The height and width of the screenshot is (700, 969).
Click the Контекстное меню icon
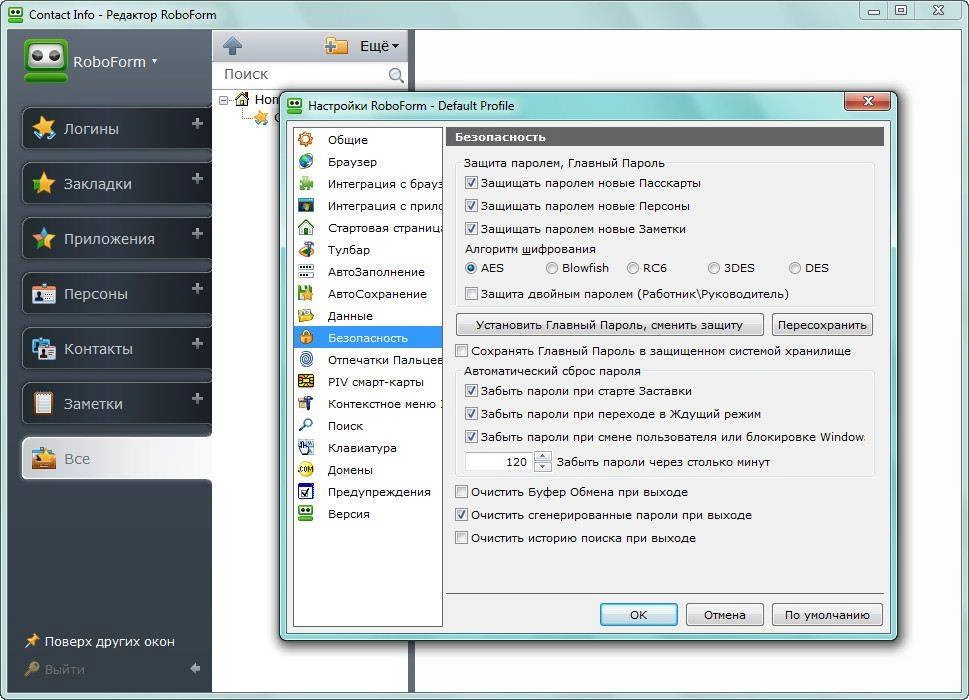306,403
